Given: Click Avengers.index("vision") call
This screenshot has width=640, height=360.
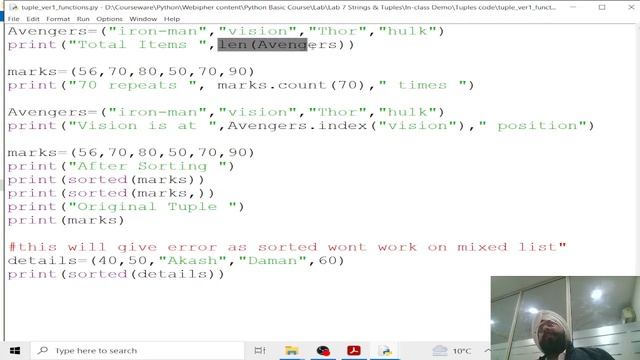Looking at the screenshot, I should pos(346,125).
